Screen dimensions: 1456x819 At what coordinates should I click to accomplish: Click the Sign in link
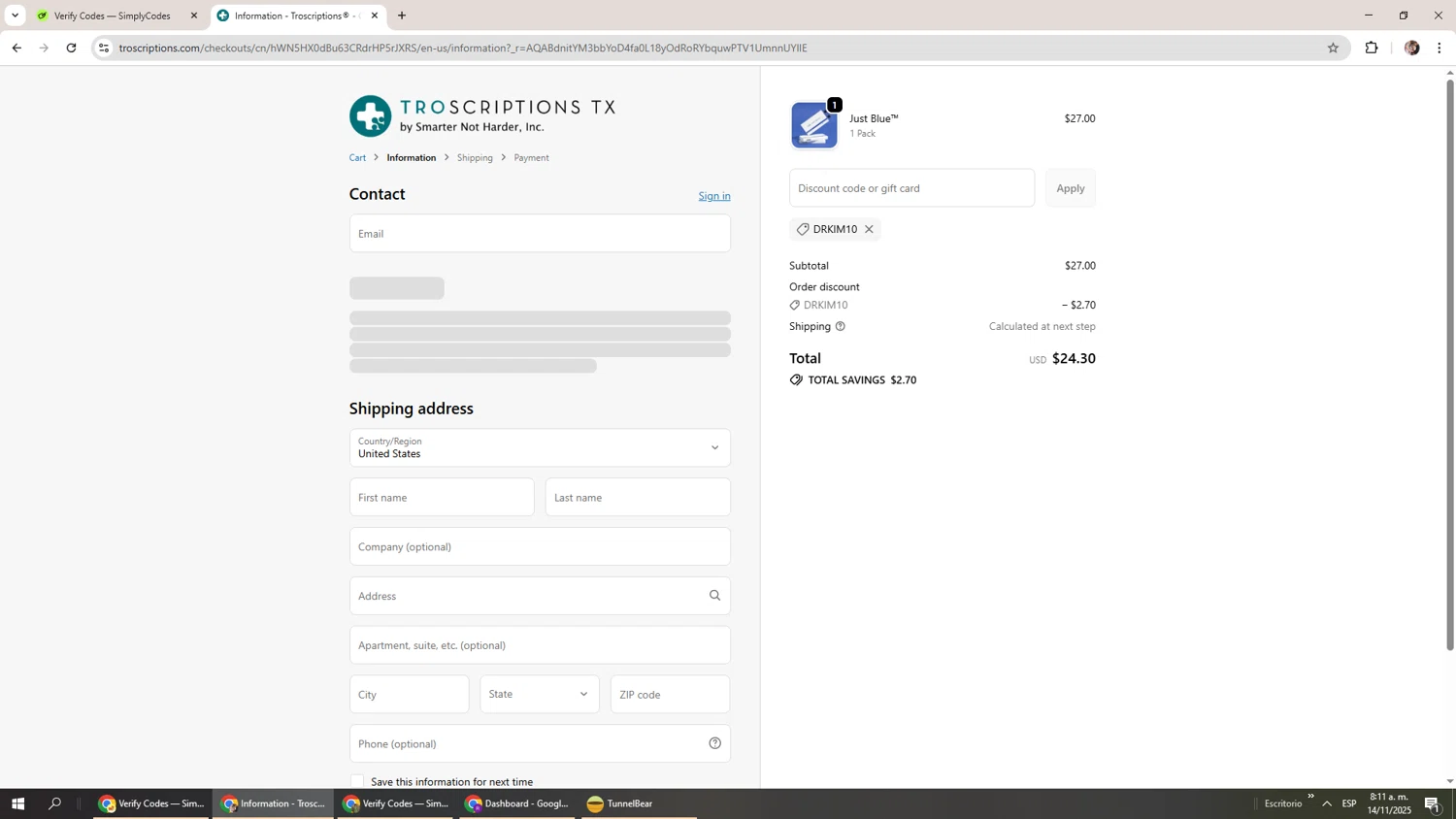[x=714, y=196]
